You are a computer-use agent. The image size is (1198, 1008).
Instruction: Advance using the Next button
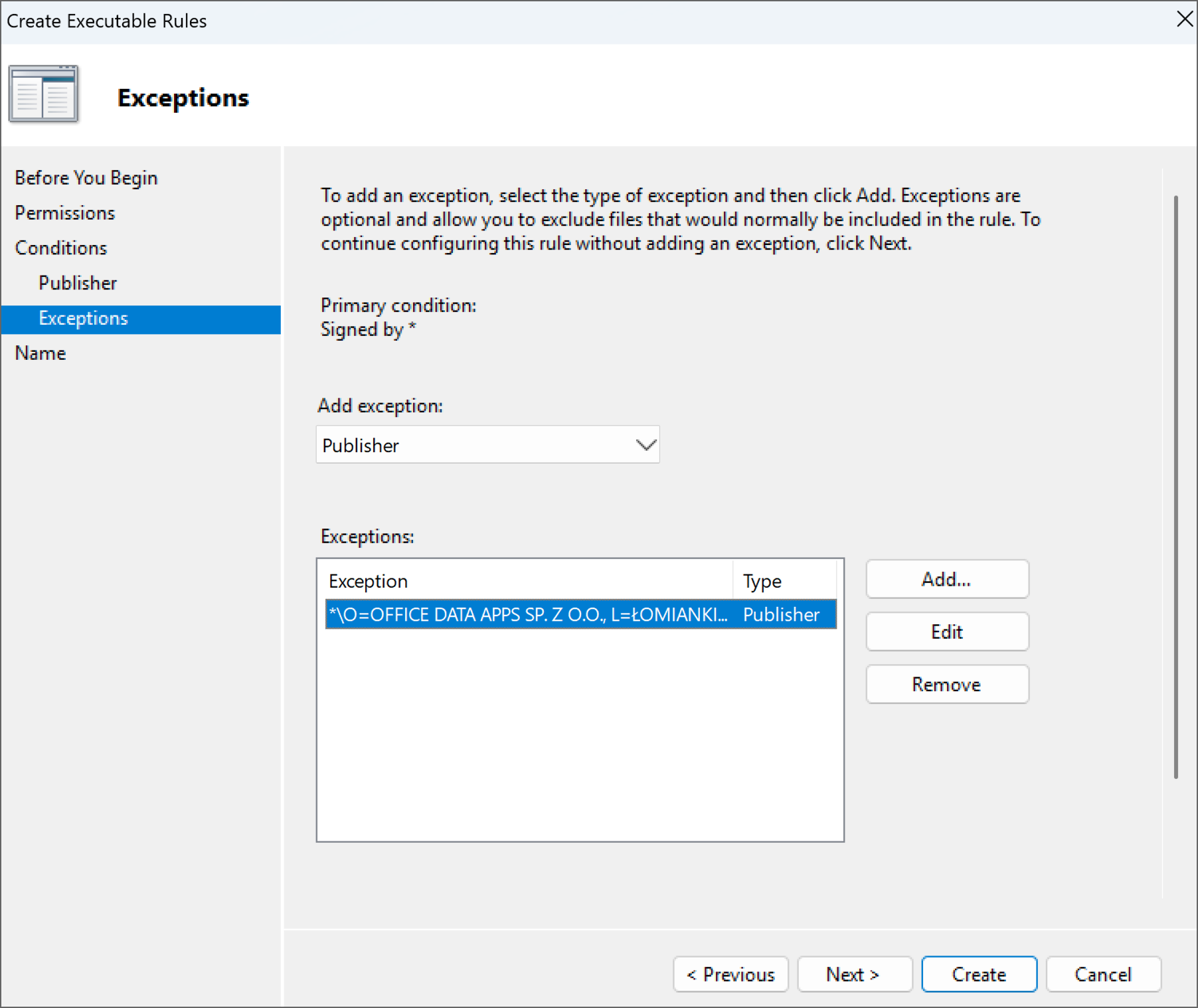click(854, 973)
